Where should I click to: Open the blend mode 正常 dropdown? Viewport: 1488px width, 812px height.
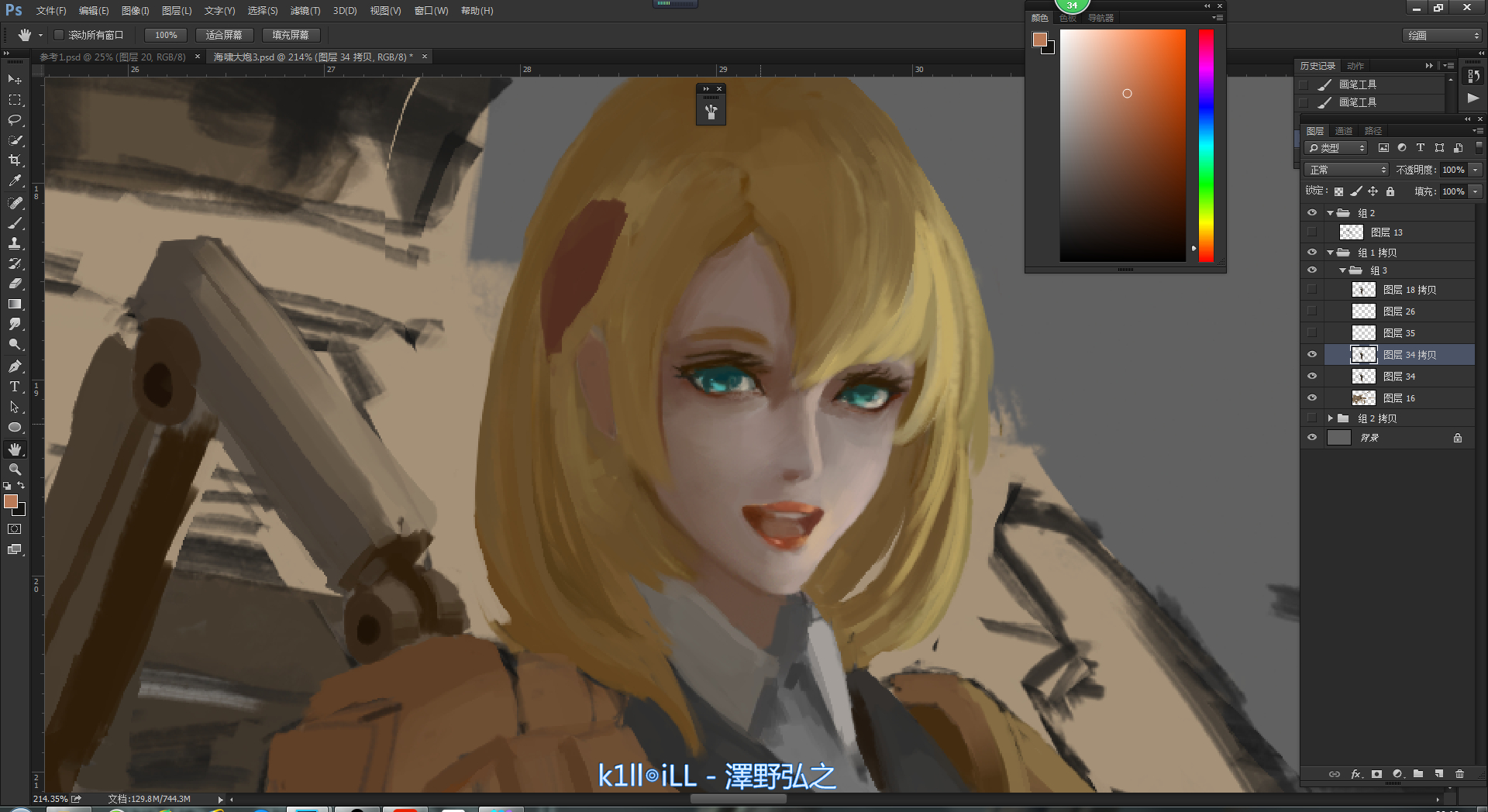[x=1346, y=170]
